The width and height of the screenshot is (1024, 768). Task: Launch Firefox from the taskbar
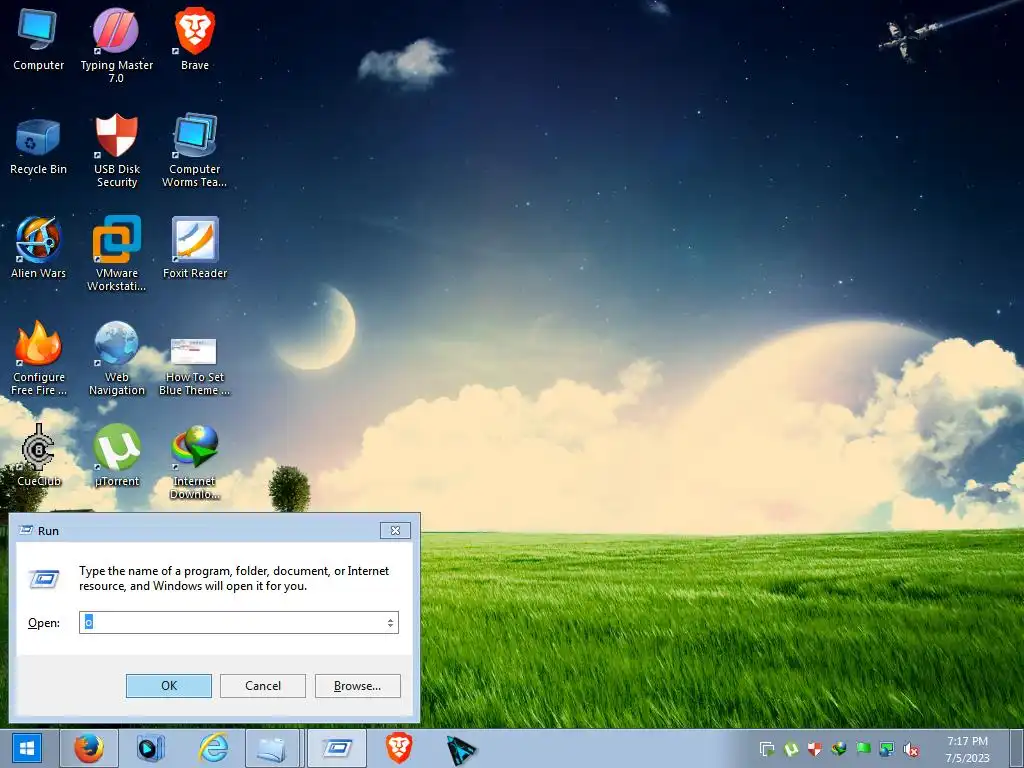click(89, 748)
